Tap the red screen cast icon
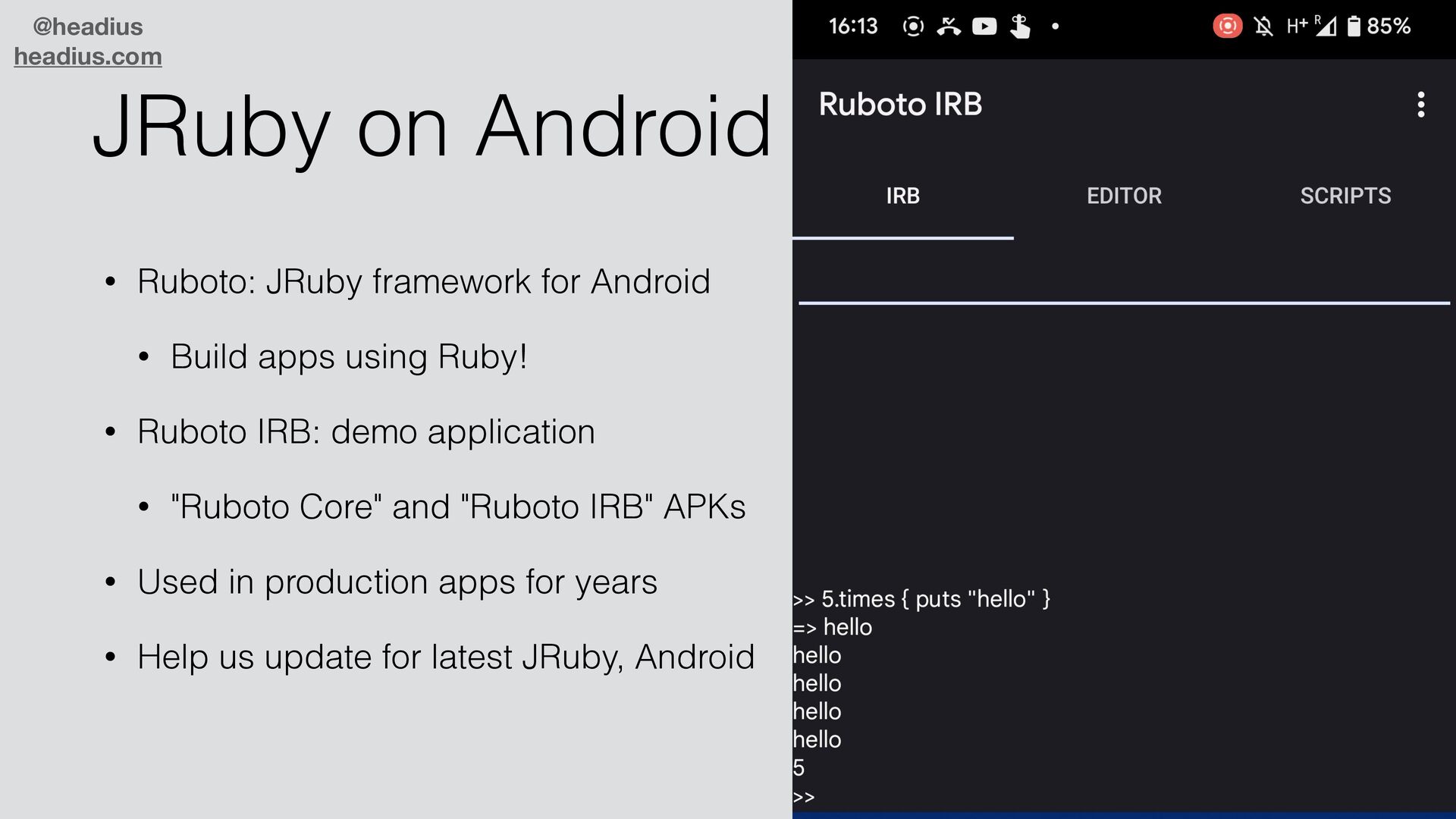 click(1227, 27)
